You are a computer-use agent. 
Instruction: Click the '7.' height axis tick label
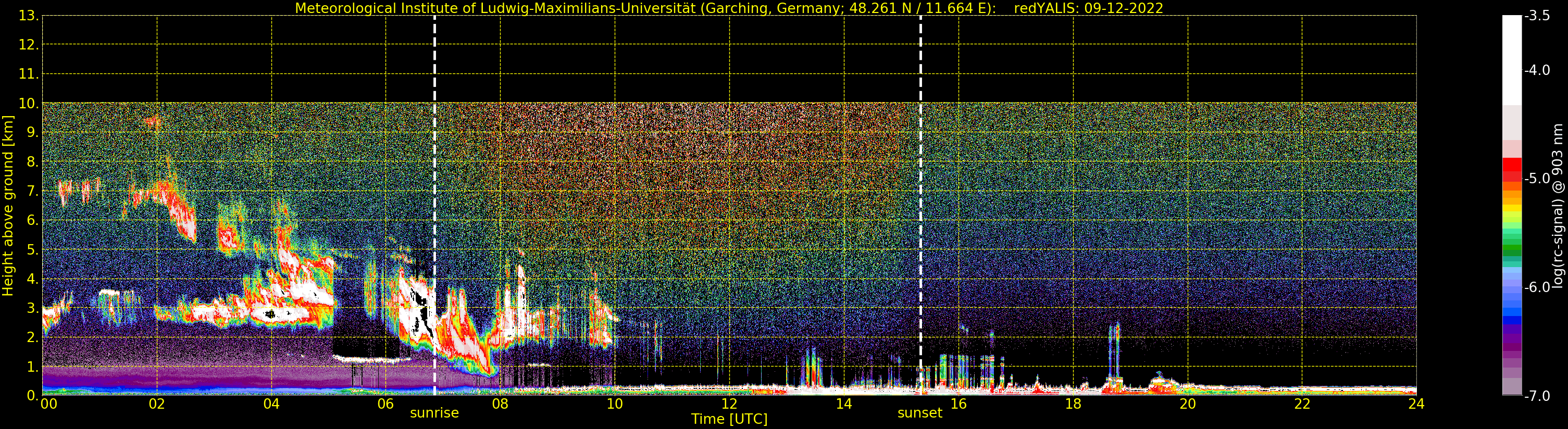tap(33, 191)
